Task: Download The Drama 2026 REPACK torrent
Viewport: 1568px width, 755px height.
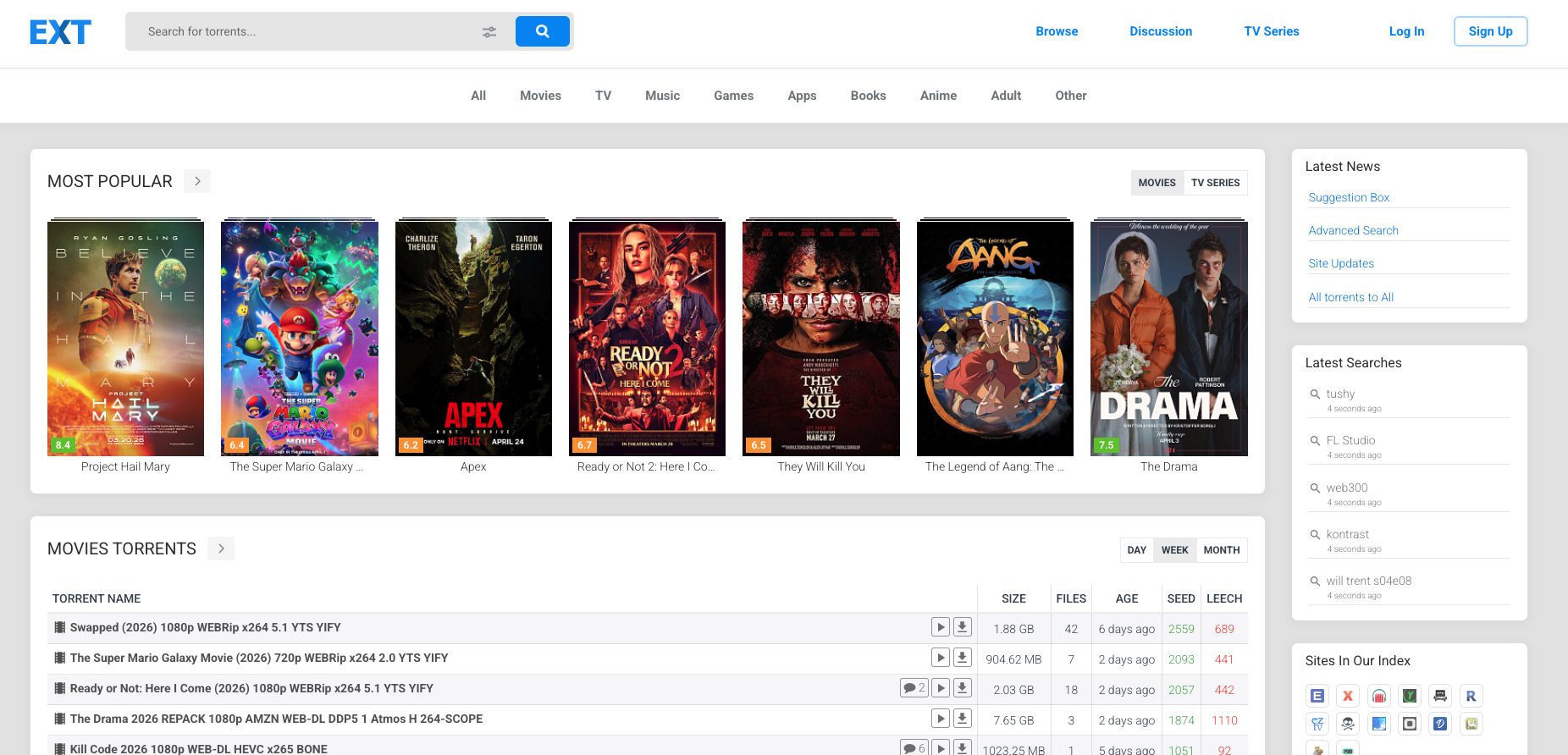Action: pyautogui.click(x=963, y=719)
